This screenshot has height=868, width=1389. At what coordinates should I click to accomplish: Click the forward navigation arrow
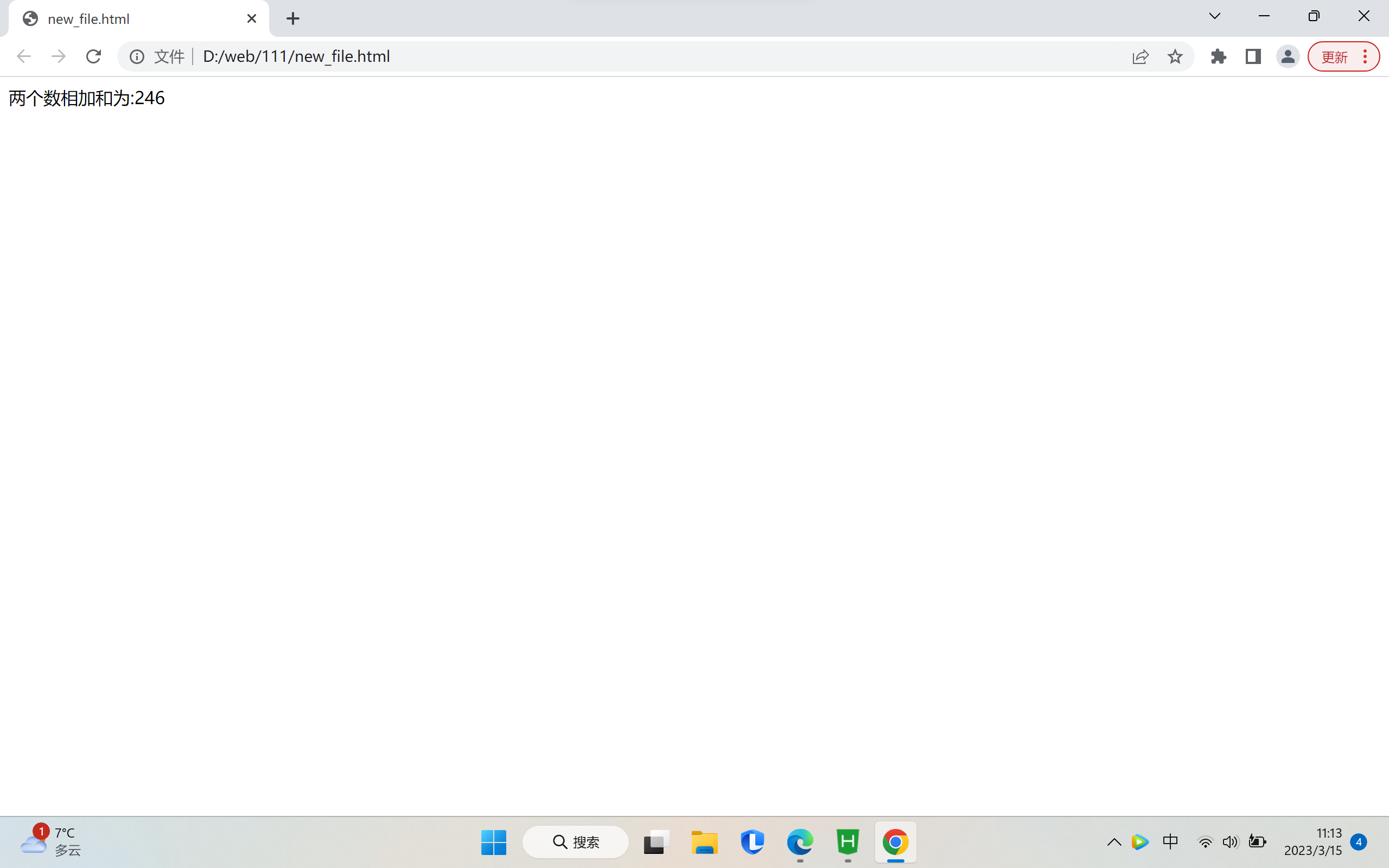click(58, 56)
